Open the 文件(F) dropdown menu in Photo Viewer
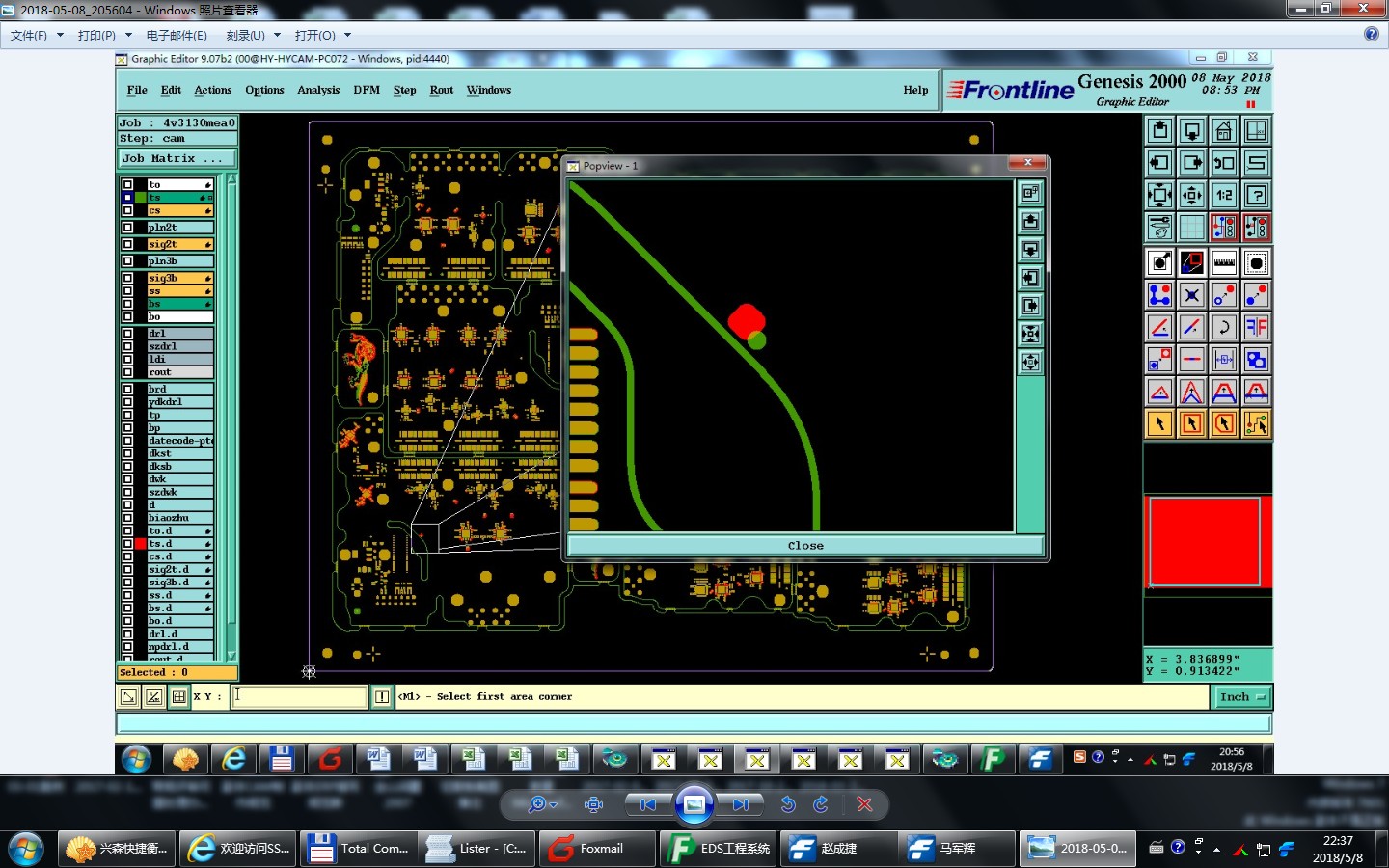The width and height of the screenshot is (1389, 868). [37, 35]
